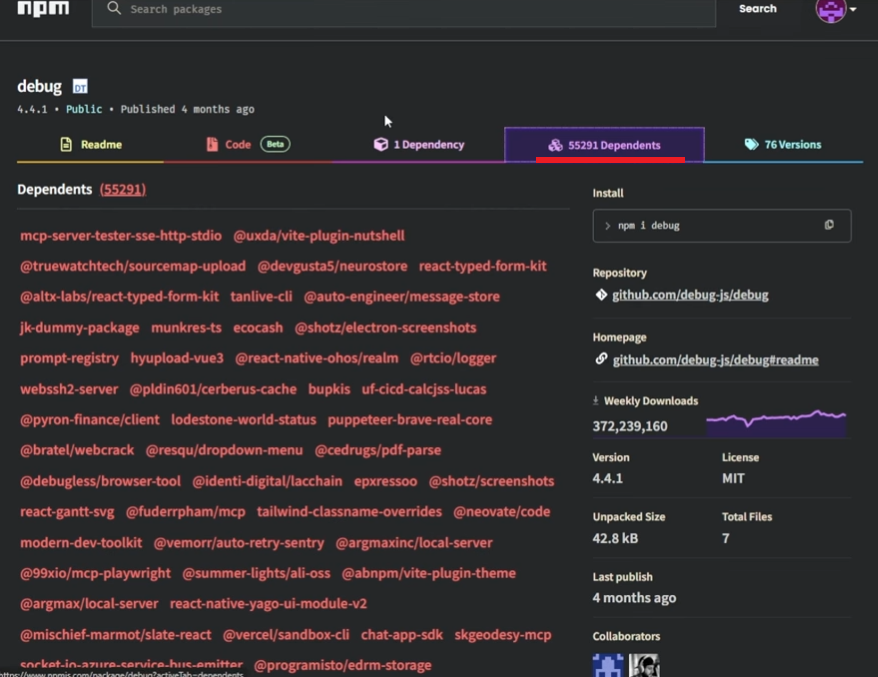
Task: Open the Code Beta tab
Action: coord(248,144)
